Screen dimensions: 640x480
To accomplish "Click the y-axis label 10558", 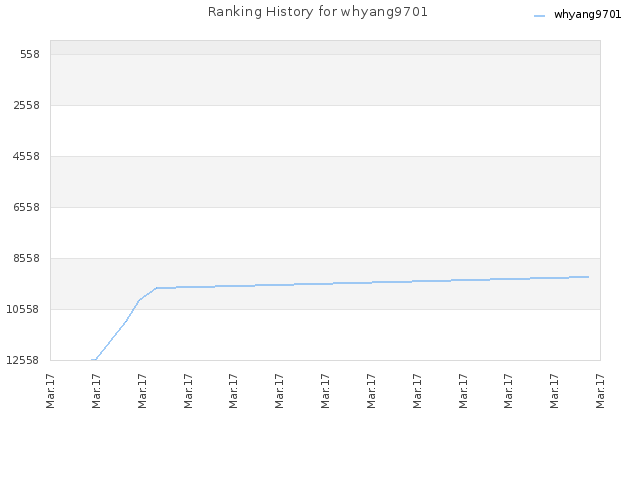I will [23, 309].
